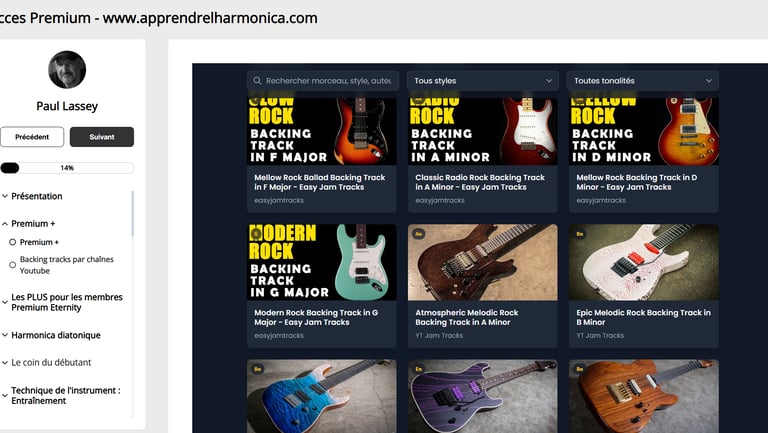768x433 pixels.
Task: Click the key badge on the wooden guitar thumbnail
Action: pos(579,369)
